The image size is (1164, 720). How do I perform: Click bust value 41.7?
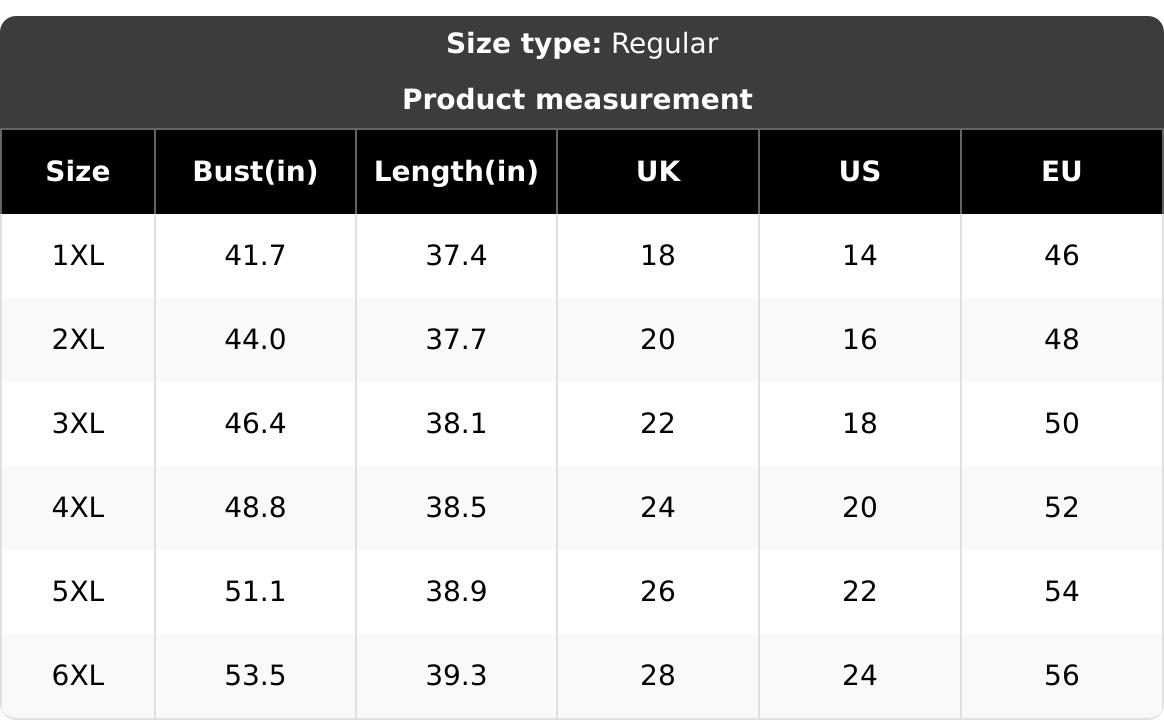(255, 256)
